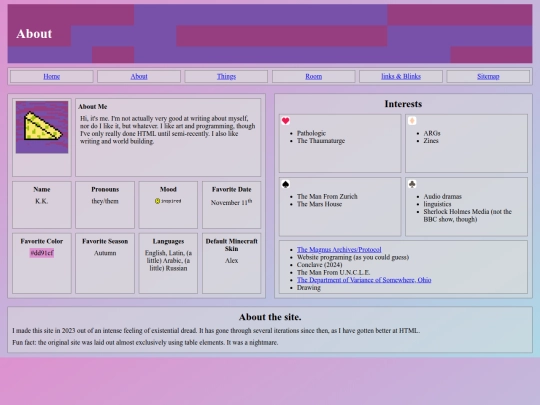The image size is (540, 405).
Task: Open the Home navigation link
Action: [52, 76]
